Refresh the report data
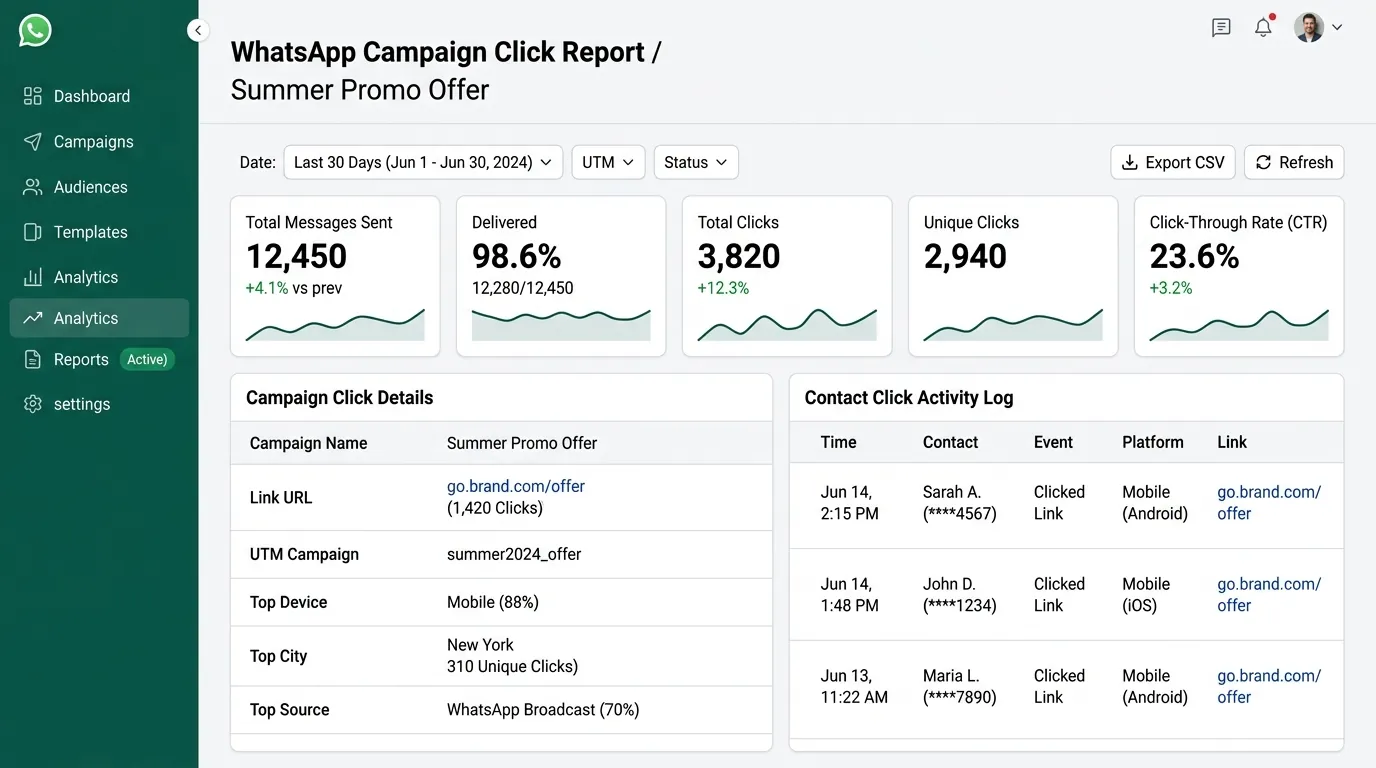The width and height of the screenshot is (1376, 768). pos(1294,162)
